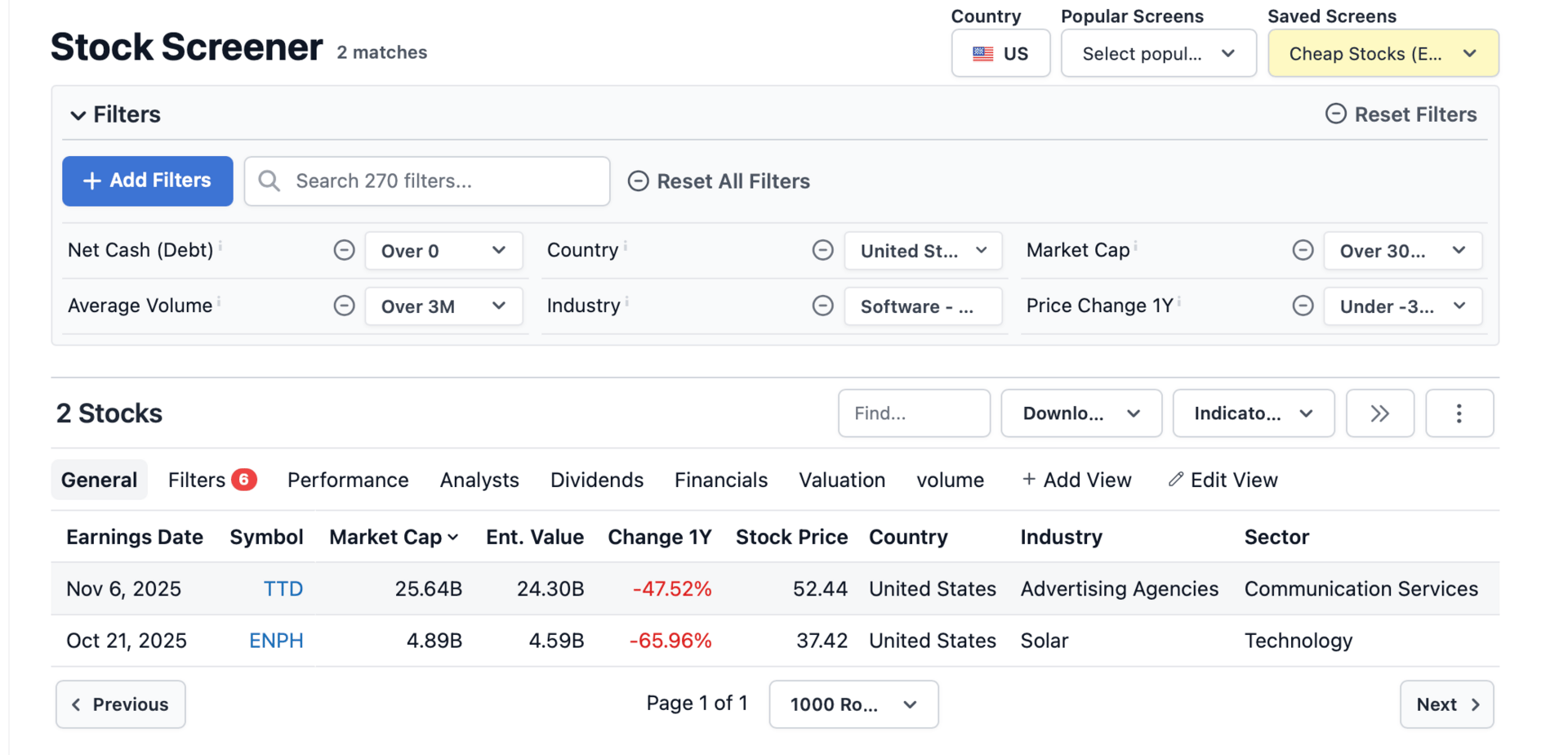The height and width of the screenshot is (755, 1568).
Task: Expand the Average Volume 'Over 3M' dropdown
Action: tap(443, 306)
